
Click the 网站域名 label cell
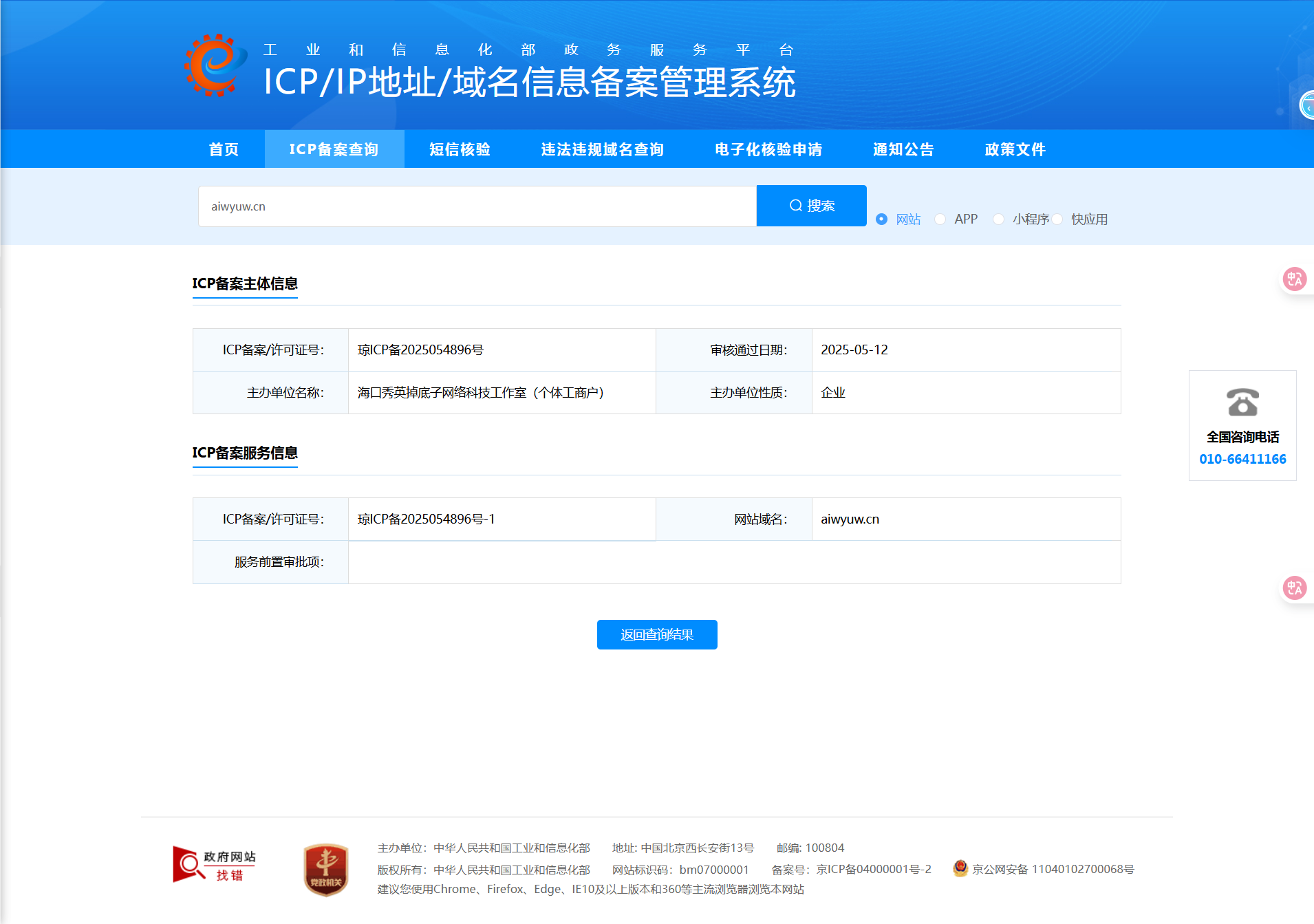(x=734, y=519)
